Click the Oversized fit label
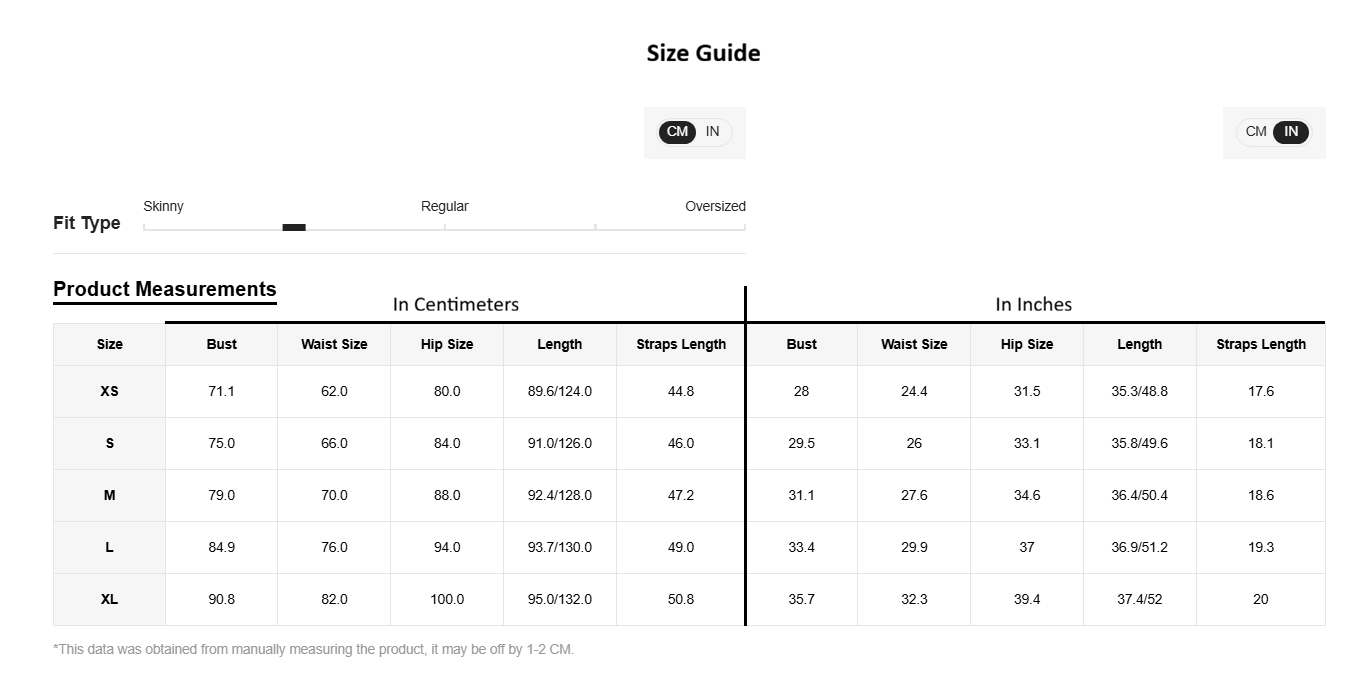The height and width of the screenshot is (700, 1370). coord(715,206)
